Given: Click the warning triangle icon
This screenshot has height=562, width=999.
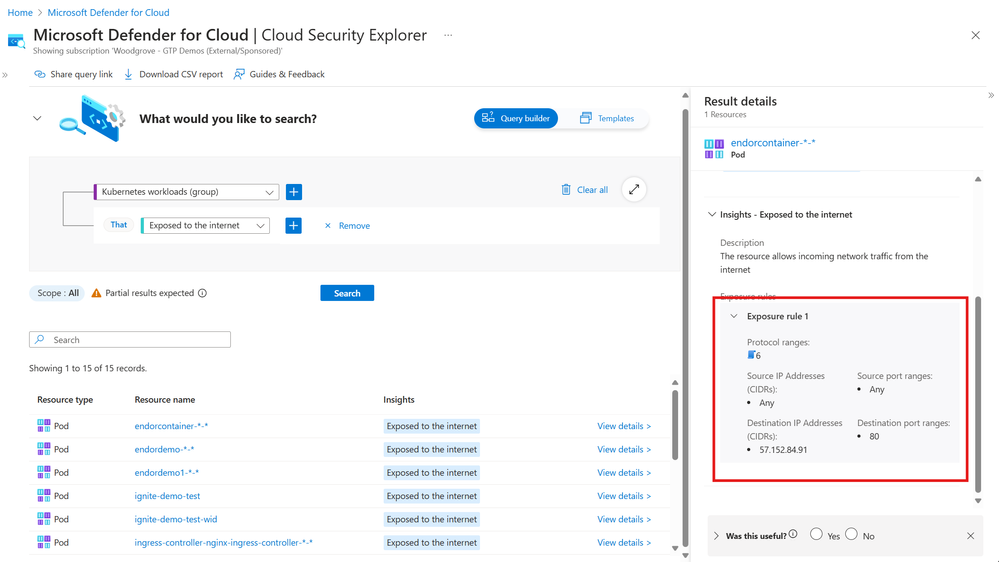Looking at the screenshot, I should tap(96, 293).
